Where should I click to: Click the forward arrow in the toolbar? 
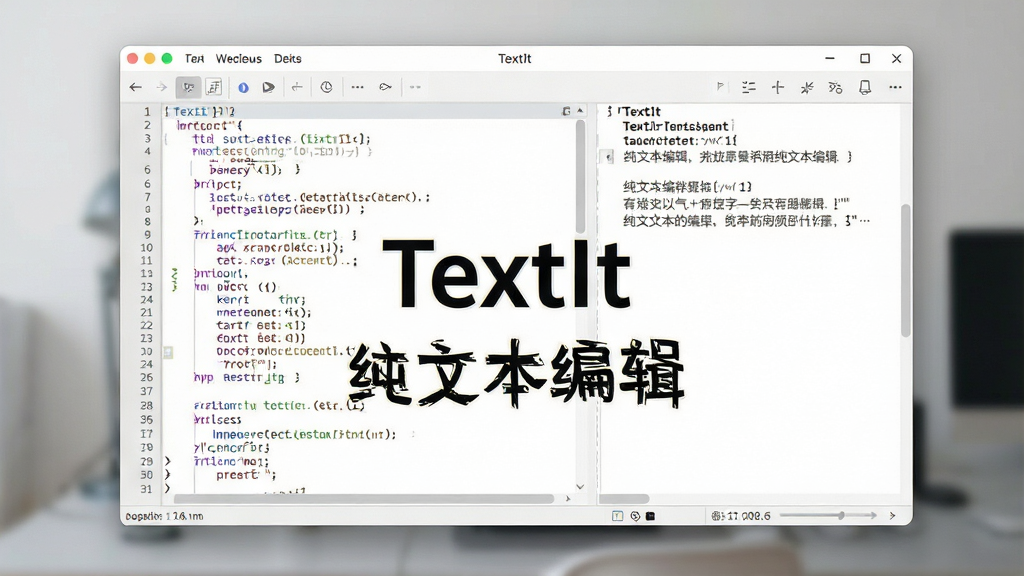(x=161, y=87)
